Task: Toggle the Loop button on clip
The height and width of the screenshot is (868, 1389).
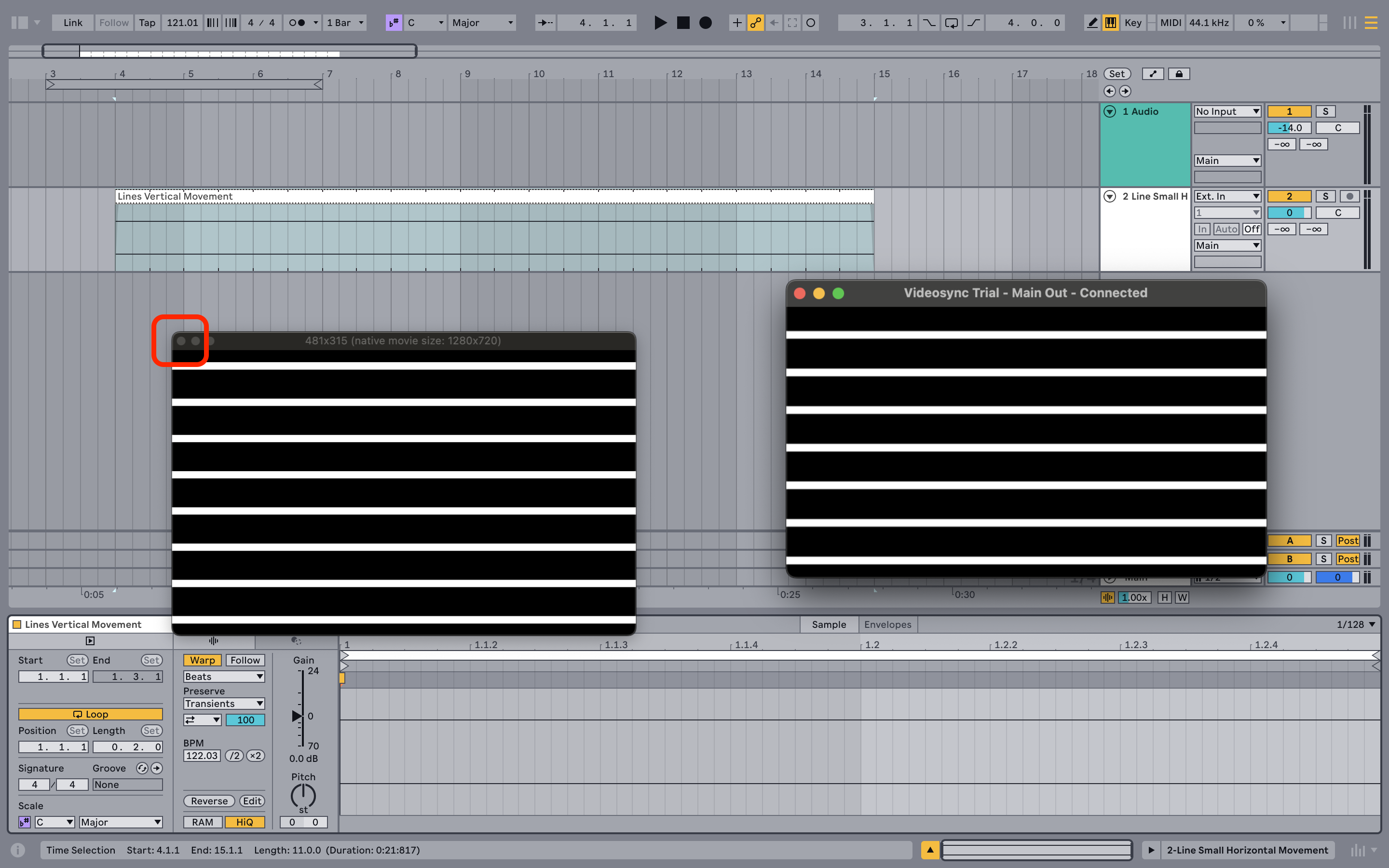Action: (x=91, y=713)
